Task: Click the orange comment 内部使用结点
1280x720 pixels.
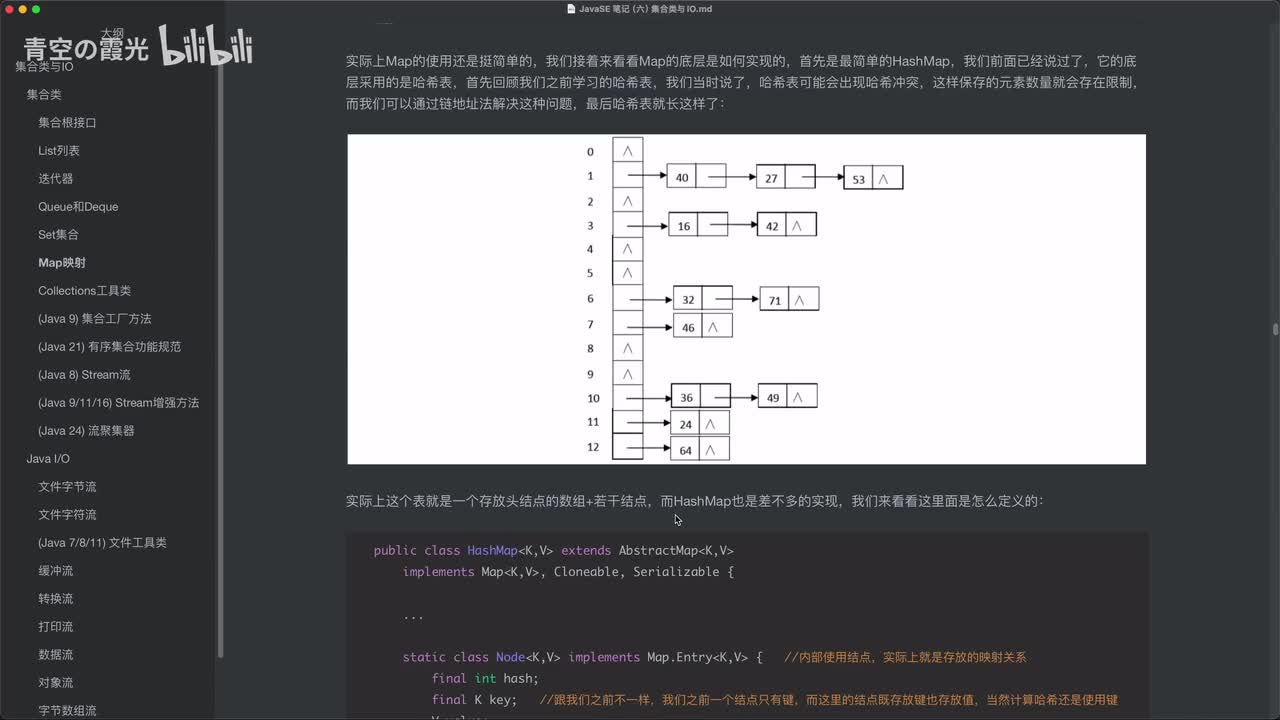Action: [905, 657]
